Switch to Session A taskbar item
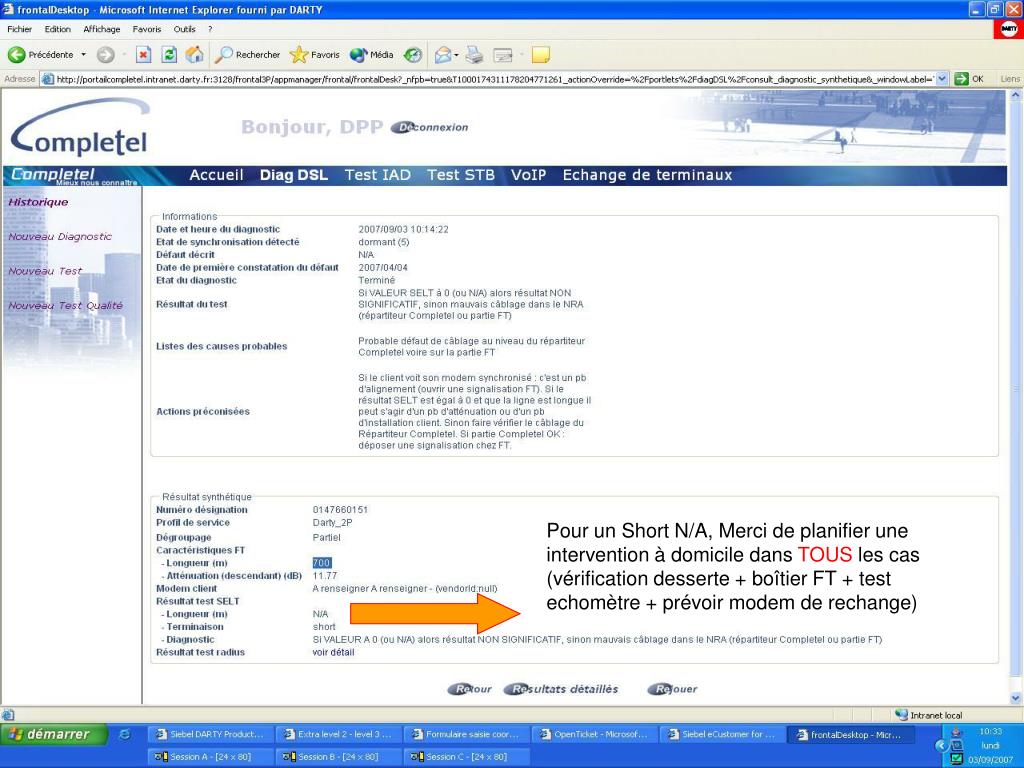The image size is (1024, 768). pyautogui.click(x=209, y=757)
